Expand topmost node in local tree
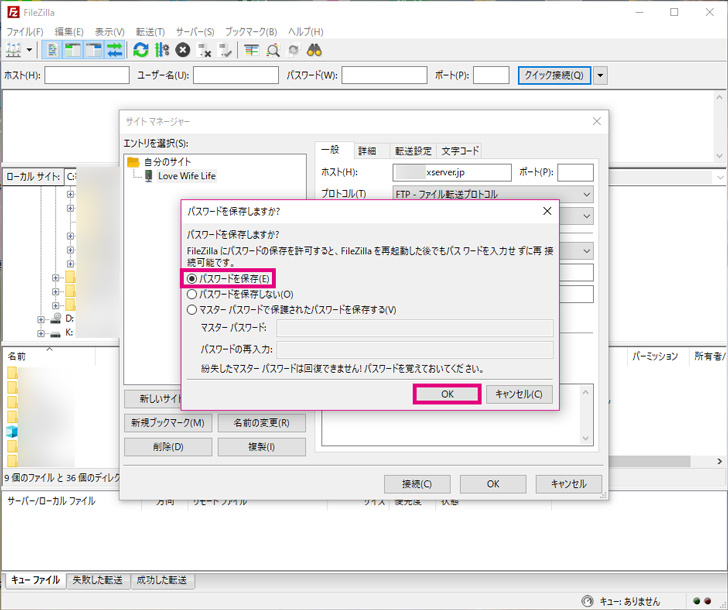The image size is (728, 610). 70,194
